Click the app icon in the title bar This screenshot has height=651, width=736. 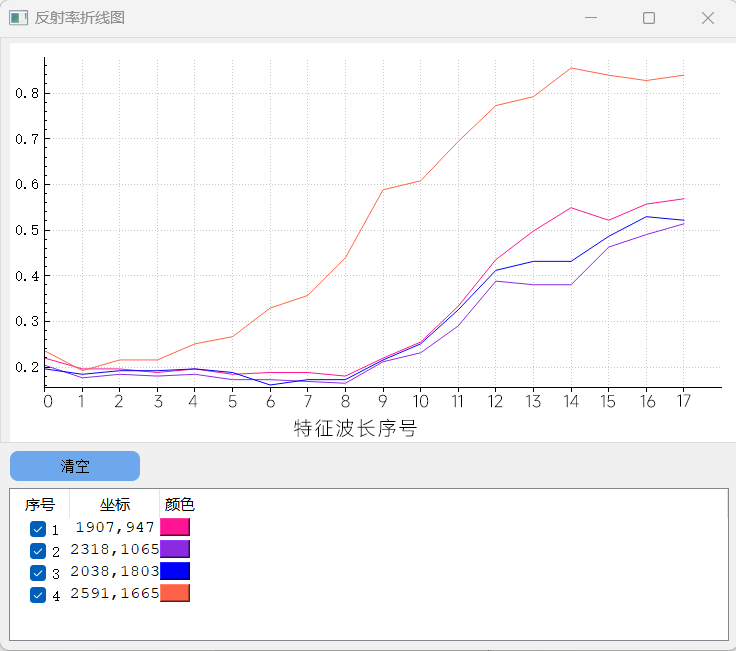click(x=18, y=18)
